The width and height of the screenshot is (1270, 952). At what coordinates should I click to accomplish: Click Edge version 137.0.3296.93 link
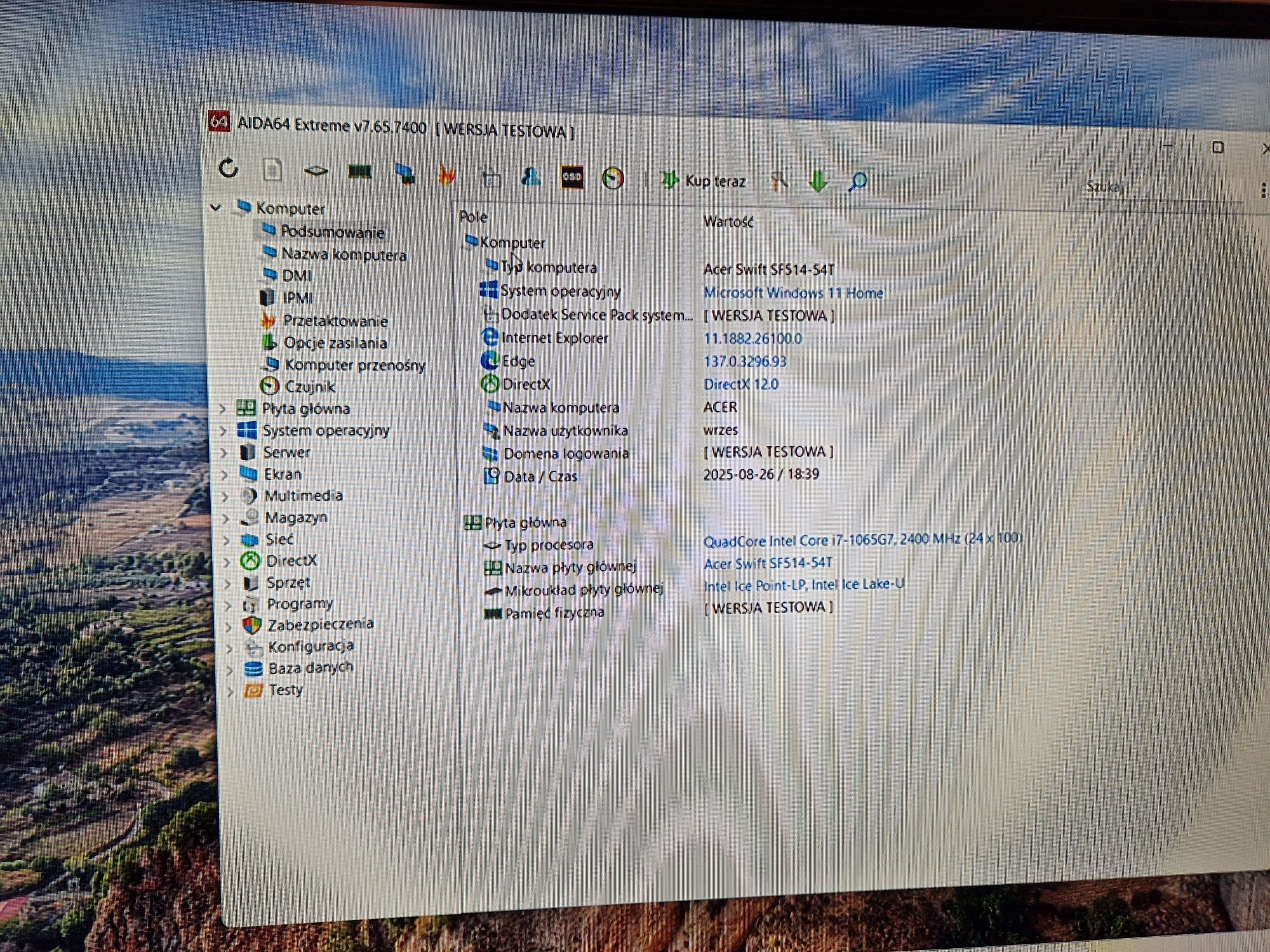[x=745, y=361]
